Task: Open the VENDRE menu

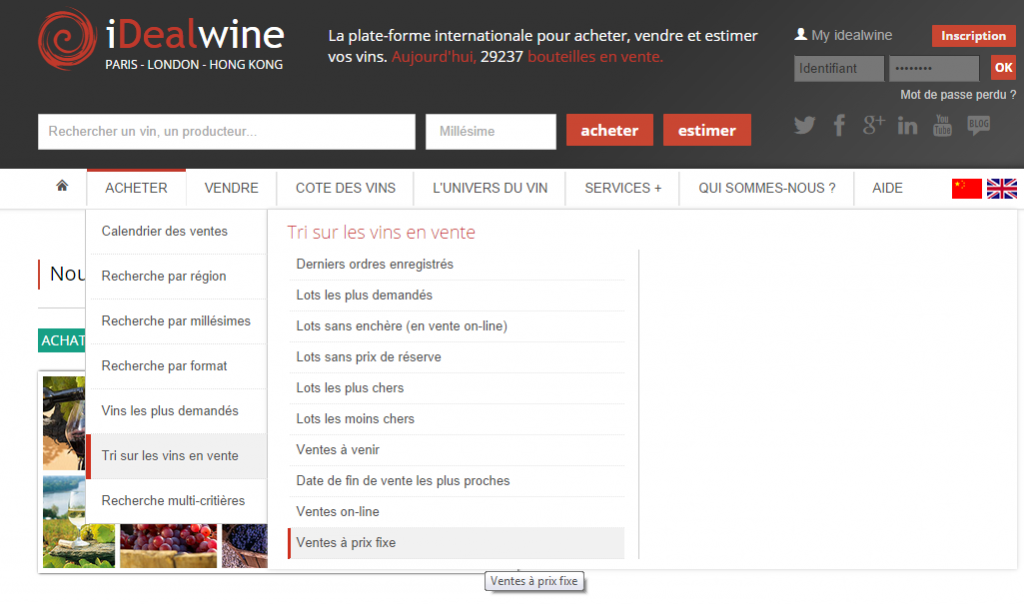Action: [x=231, y=188]
